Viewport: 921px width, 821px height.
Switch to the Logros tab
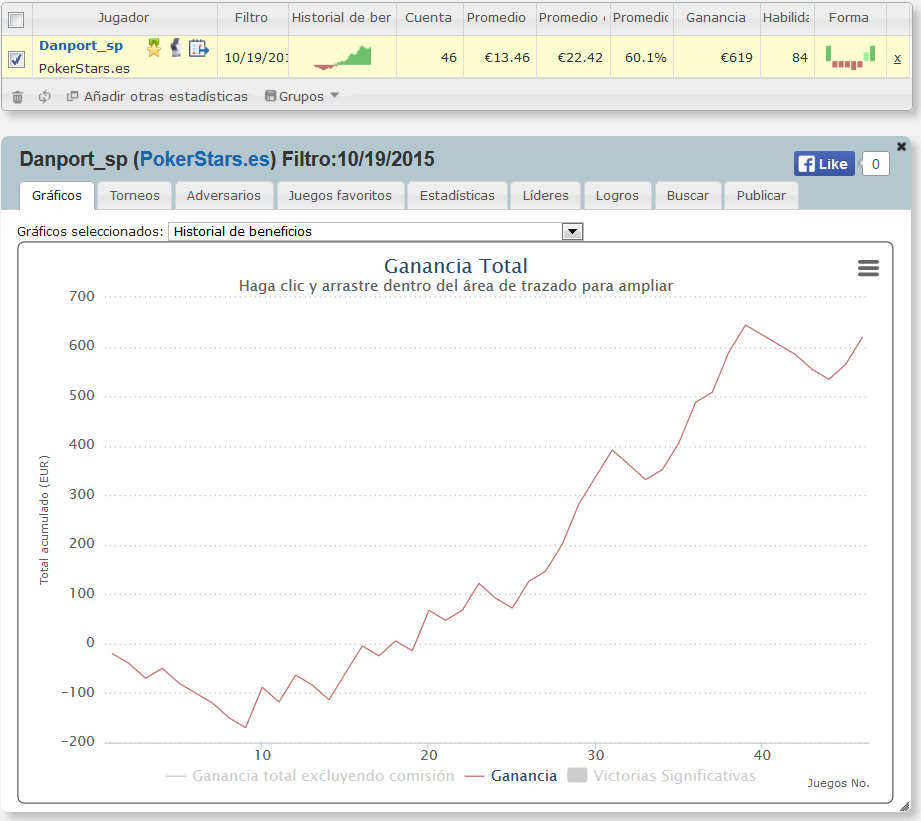coord(617,196)
